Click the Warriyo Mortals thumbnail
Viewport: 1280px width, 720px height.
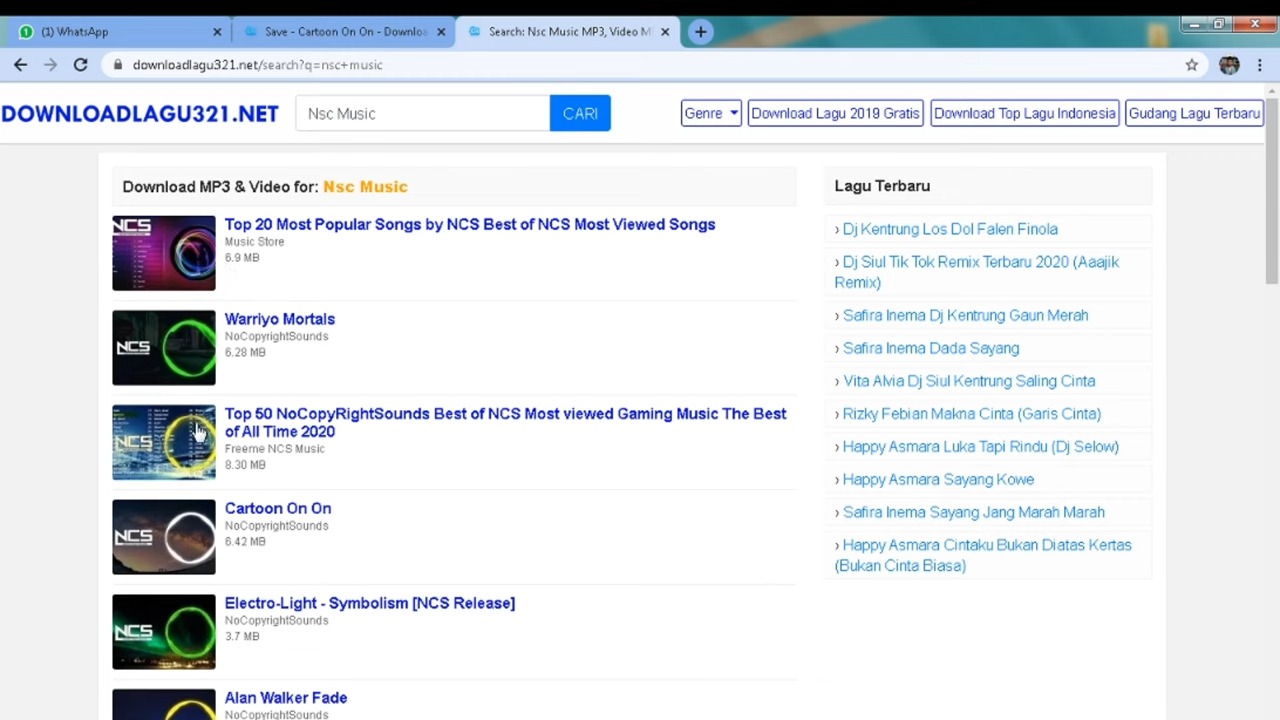pos(164,348)
